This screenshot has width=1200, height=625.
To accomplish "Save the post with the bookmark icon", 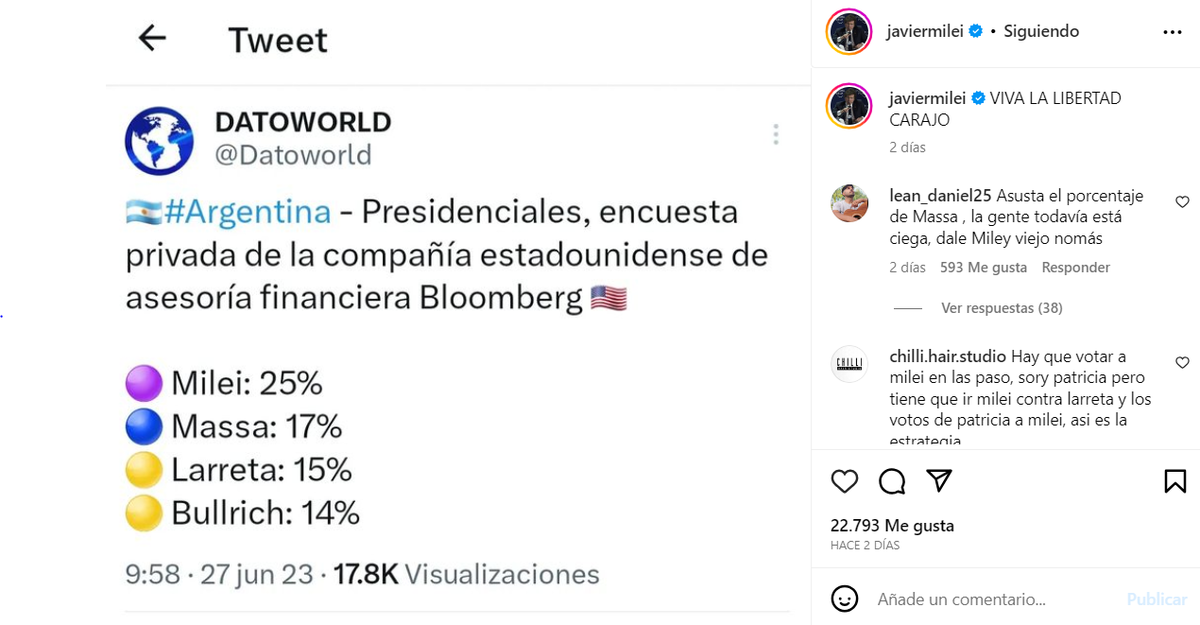I will (1175, 482).
